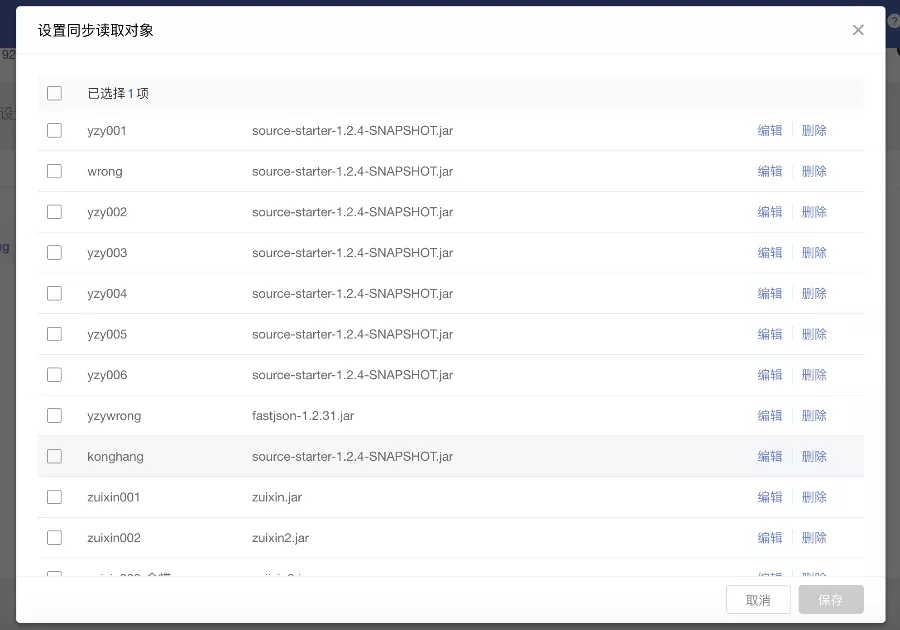
Task: Select the yzy003 name text
Action: point(107,253)
